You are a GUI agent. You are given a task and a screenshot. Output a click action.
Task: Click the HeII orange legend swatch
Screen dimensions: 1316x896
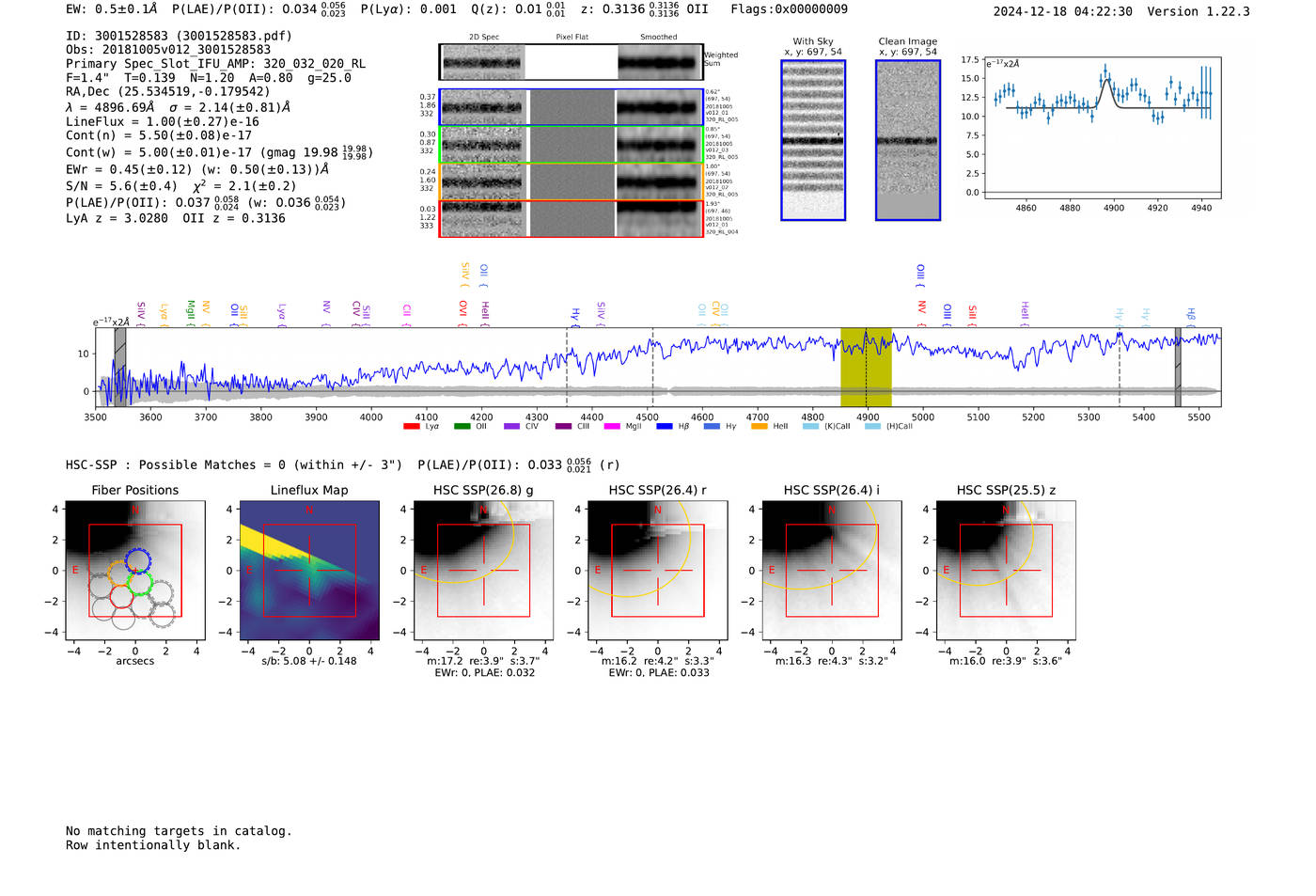[760, 426]
